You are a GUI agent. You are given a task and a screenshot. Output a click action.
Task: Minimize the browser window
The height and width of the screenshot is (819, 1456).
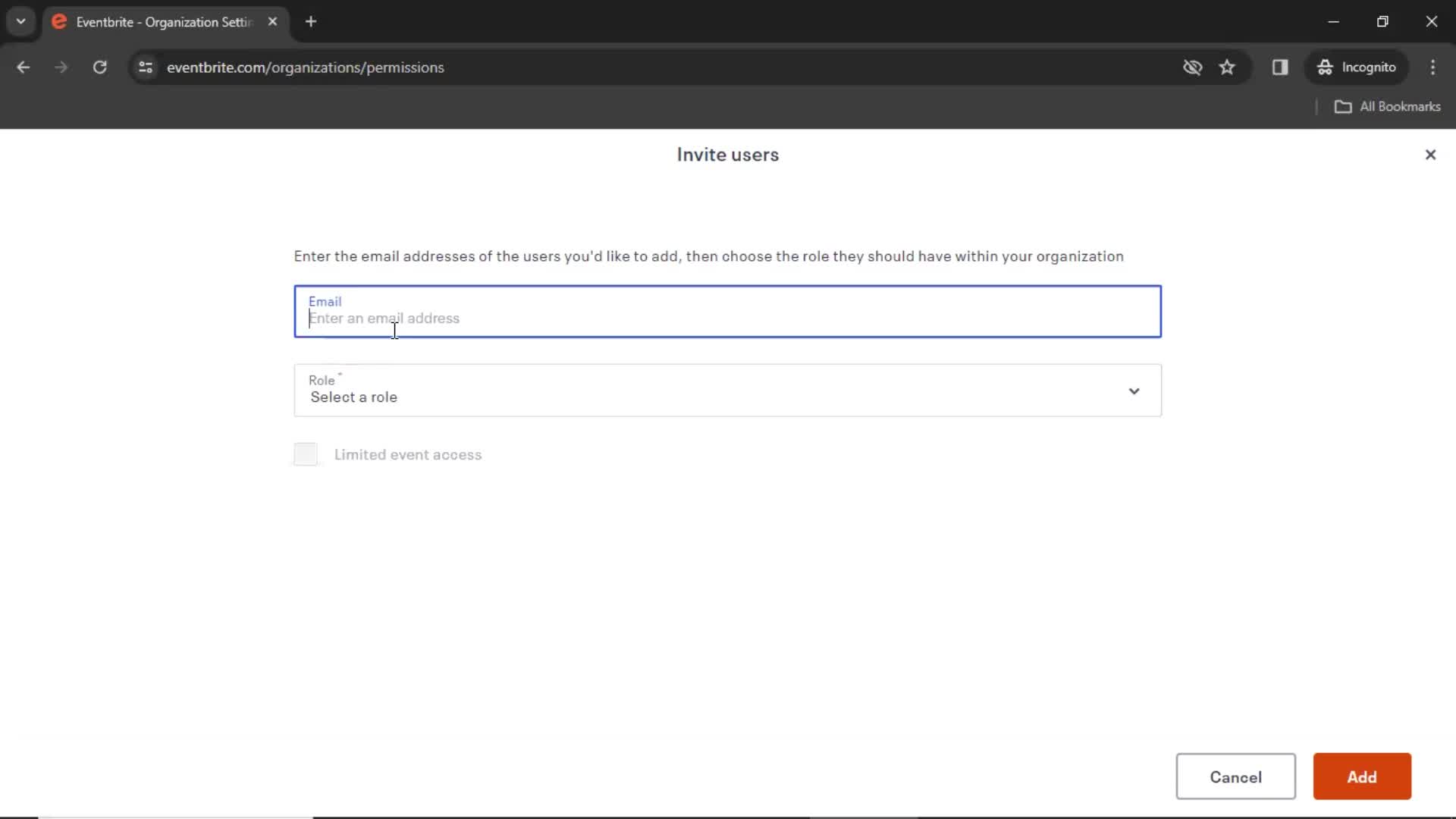pos(1334,22)
